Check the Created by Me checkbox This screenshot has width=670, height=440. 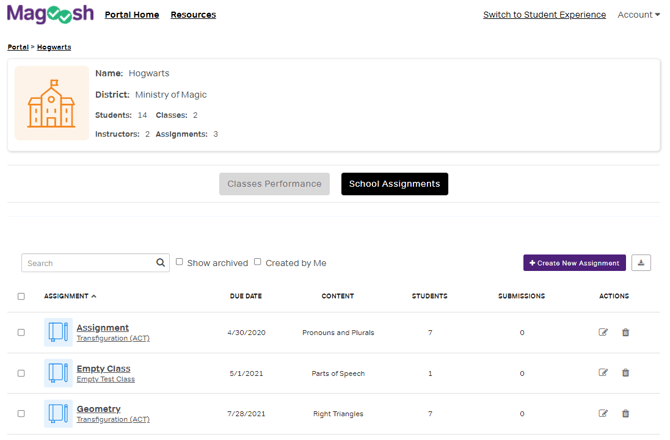257,262
